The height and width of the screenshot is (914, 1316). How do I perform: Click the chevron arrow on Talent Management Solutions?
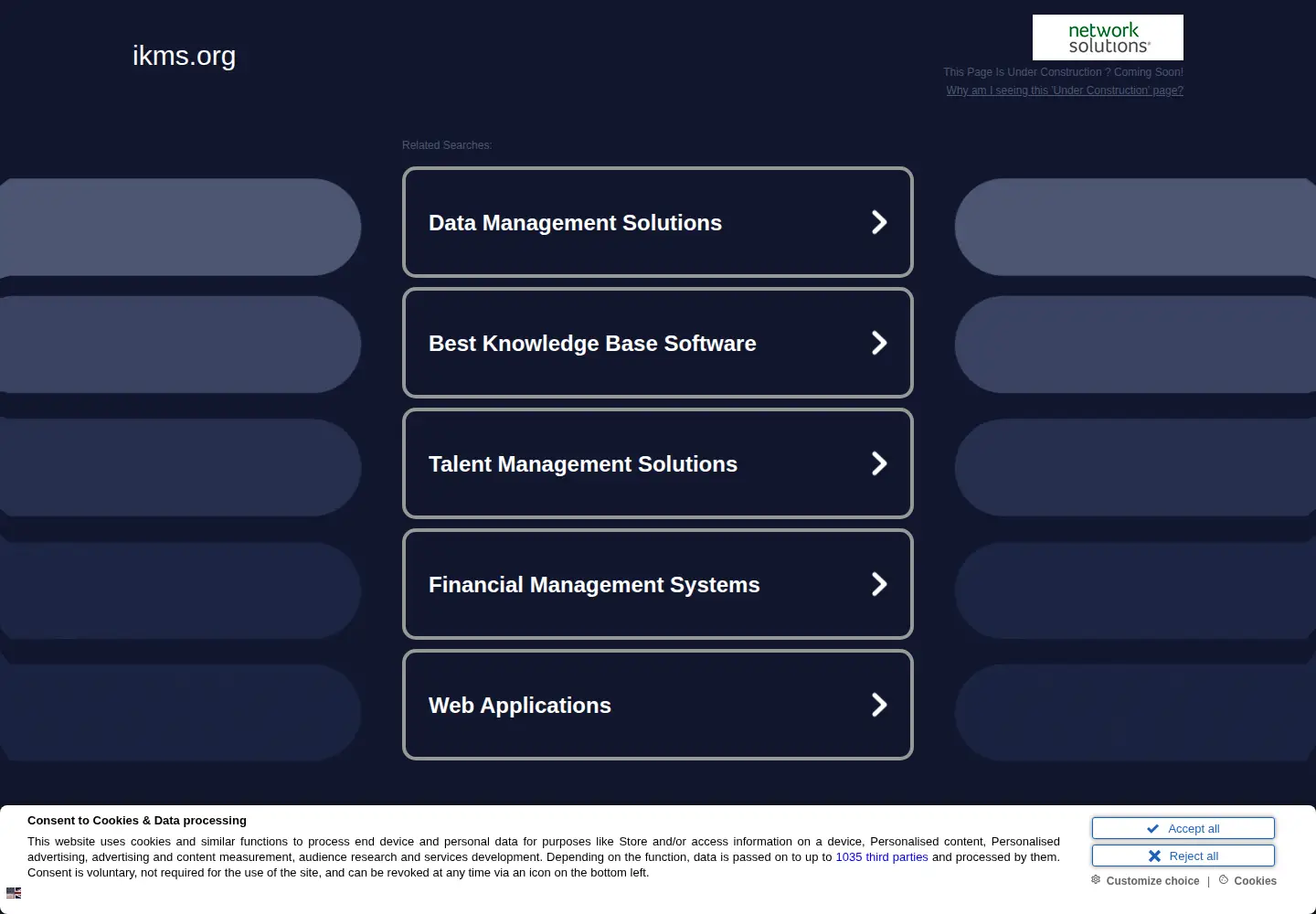[879, 463]
